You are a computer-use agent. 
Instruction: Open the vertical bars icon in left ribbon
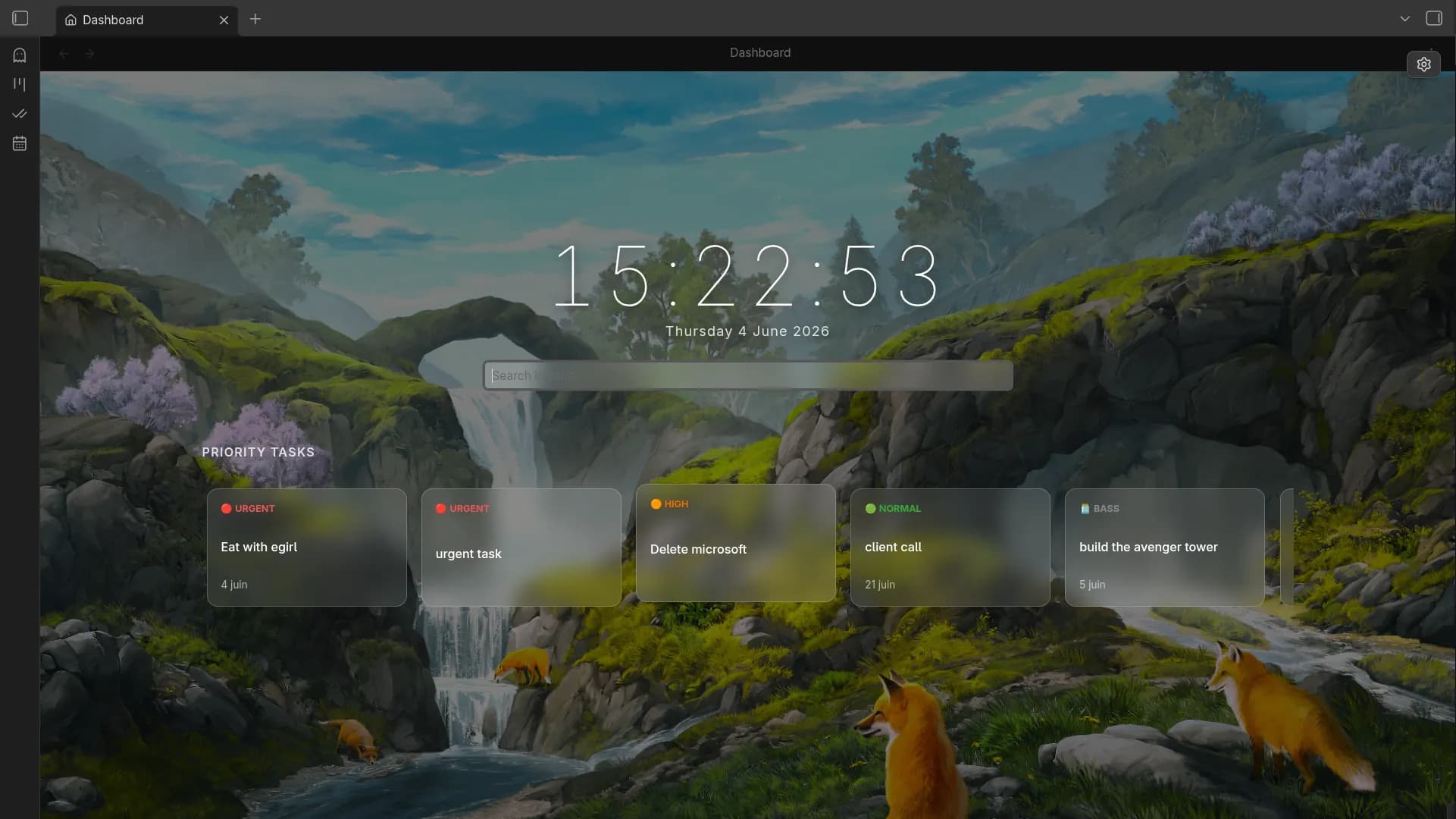pyautogui.click(x=20, y=84)
